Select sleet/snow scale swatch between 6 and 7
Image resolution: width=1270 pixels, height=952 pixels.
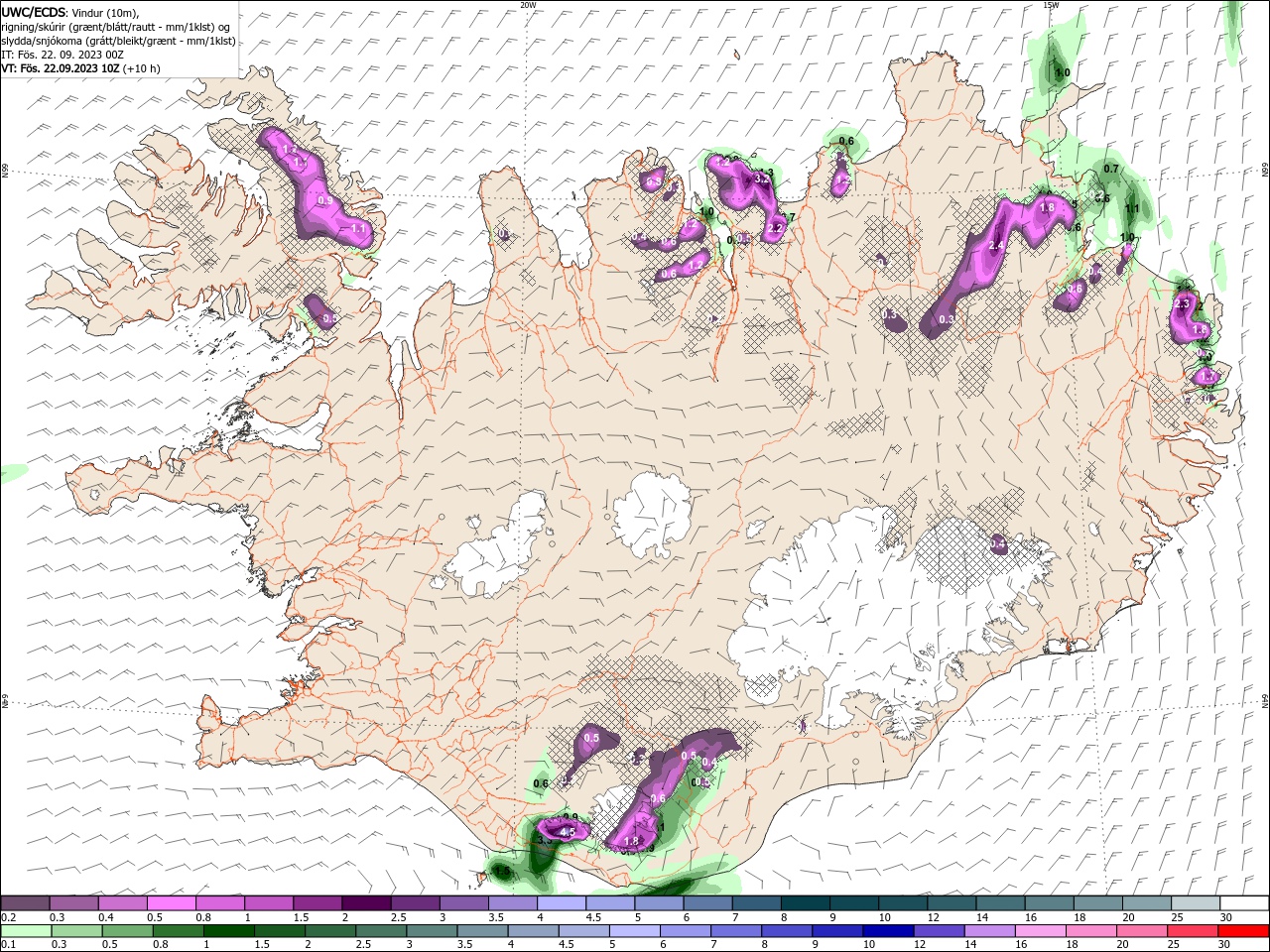pyautogui.click(x=708, y=902)
